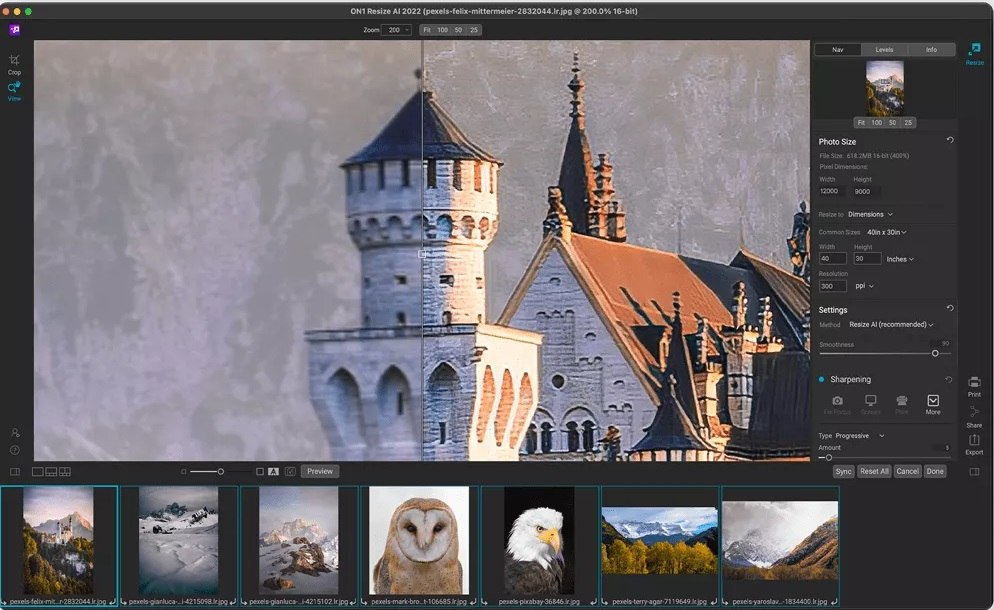Select the Crop tool

pos(14,62)
